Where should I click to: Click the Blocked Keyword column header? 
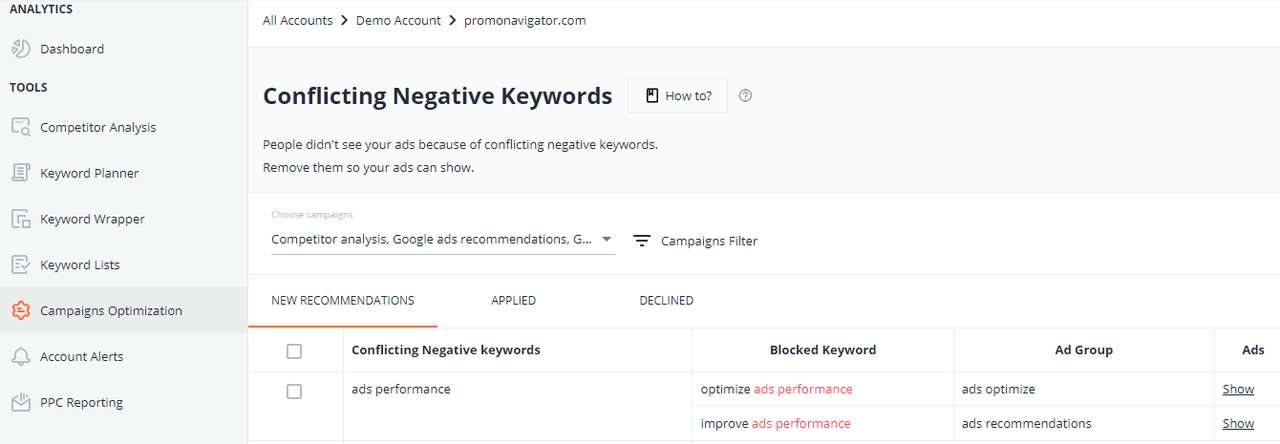tap(823, 350)
